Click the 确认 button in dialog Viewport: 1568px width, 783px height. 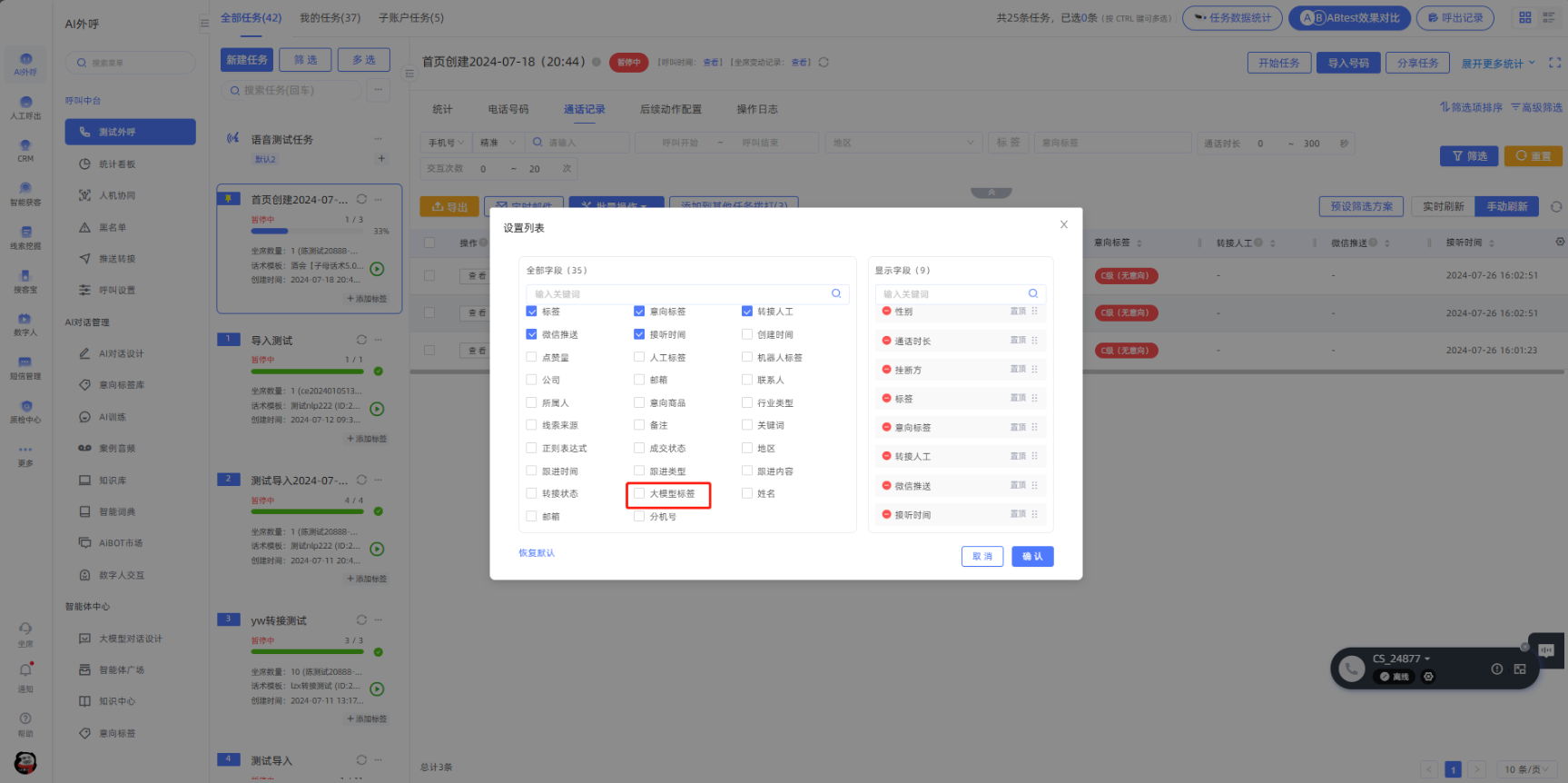coord(1032,557)
